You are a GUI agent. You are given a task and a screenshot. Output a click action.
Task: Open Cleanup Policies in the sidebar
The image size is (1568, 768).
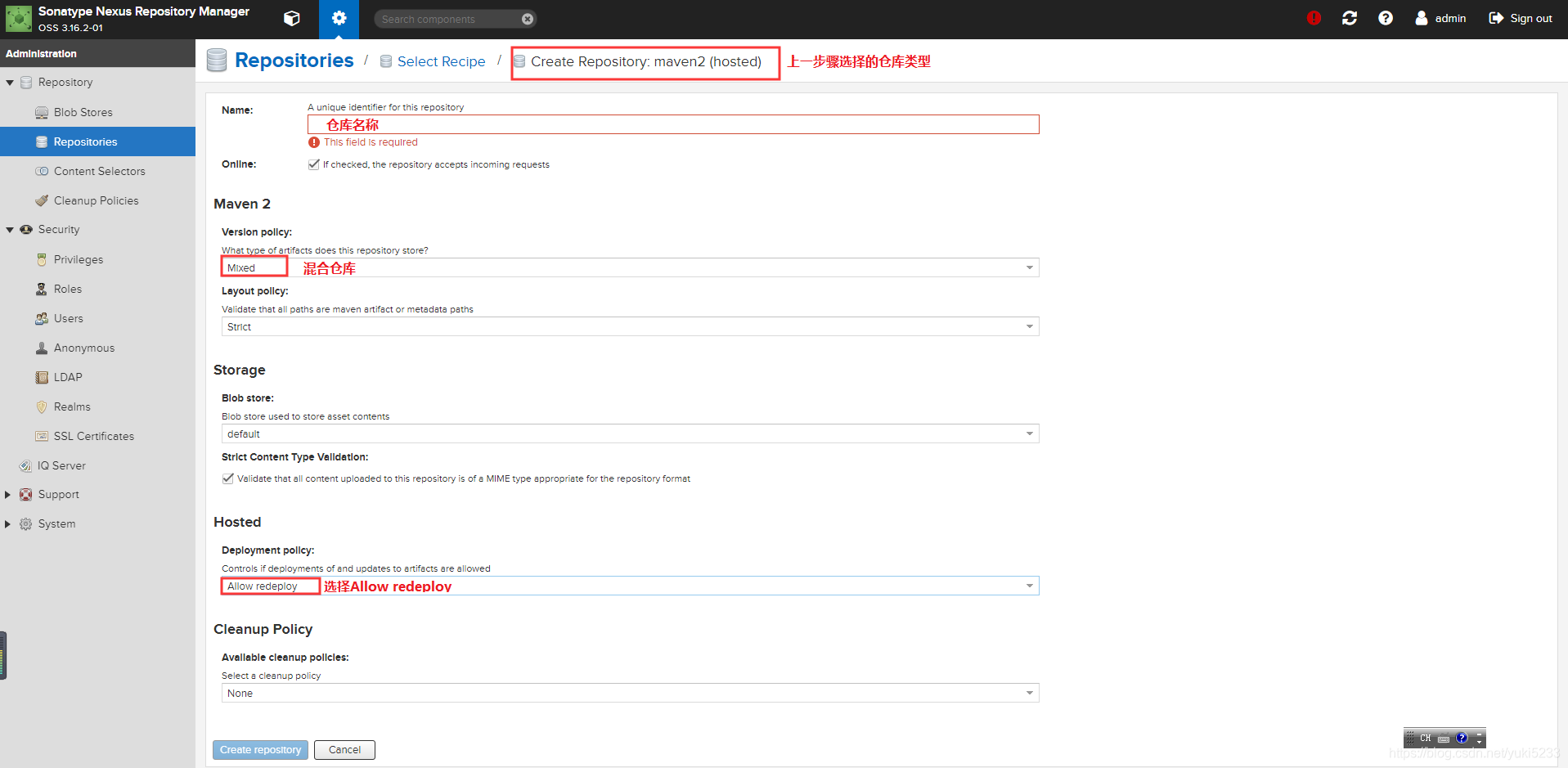pyautogui.click(x=97, y=200)
